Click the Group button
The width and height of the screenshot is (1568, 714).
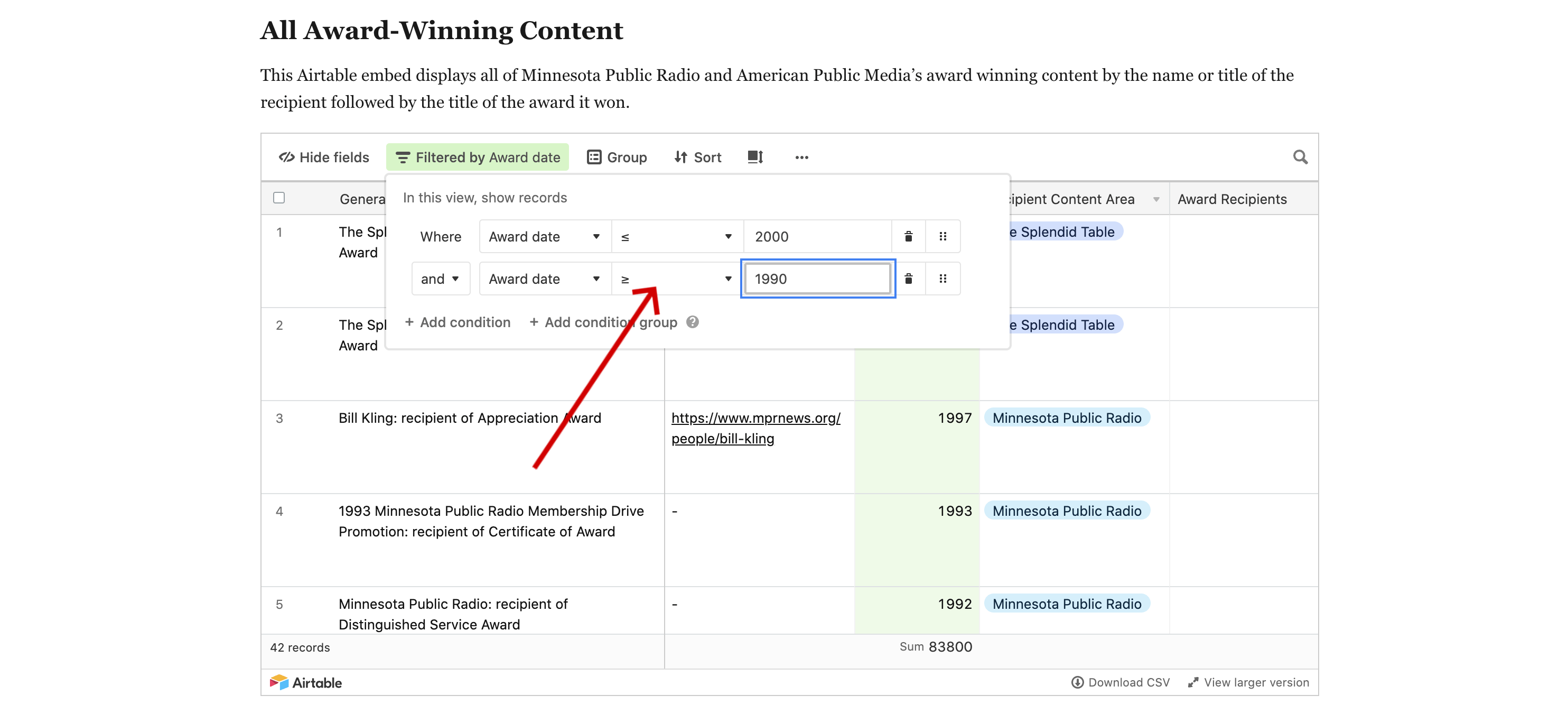click(617, 157)
